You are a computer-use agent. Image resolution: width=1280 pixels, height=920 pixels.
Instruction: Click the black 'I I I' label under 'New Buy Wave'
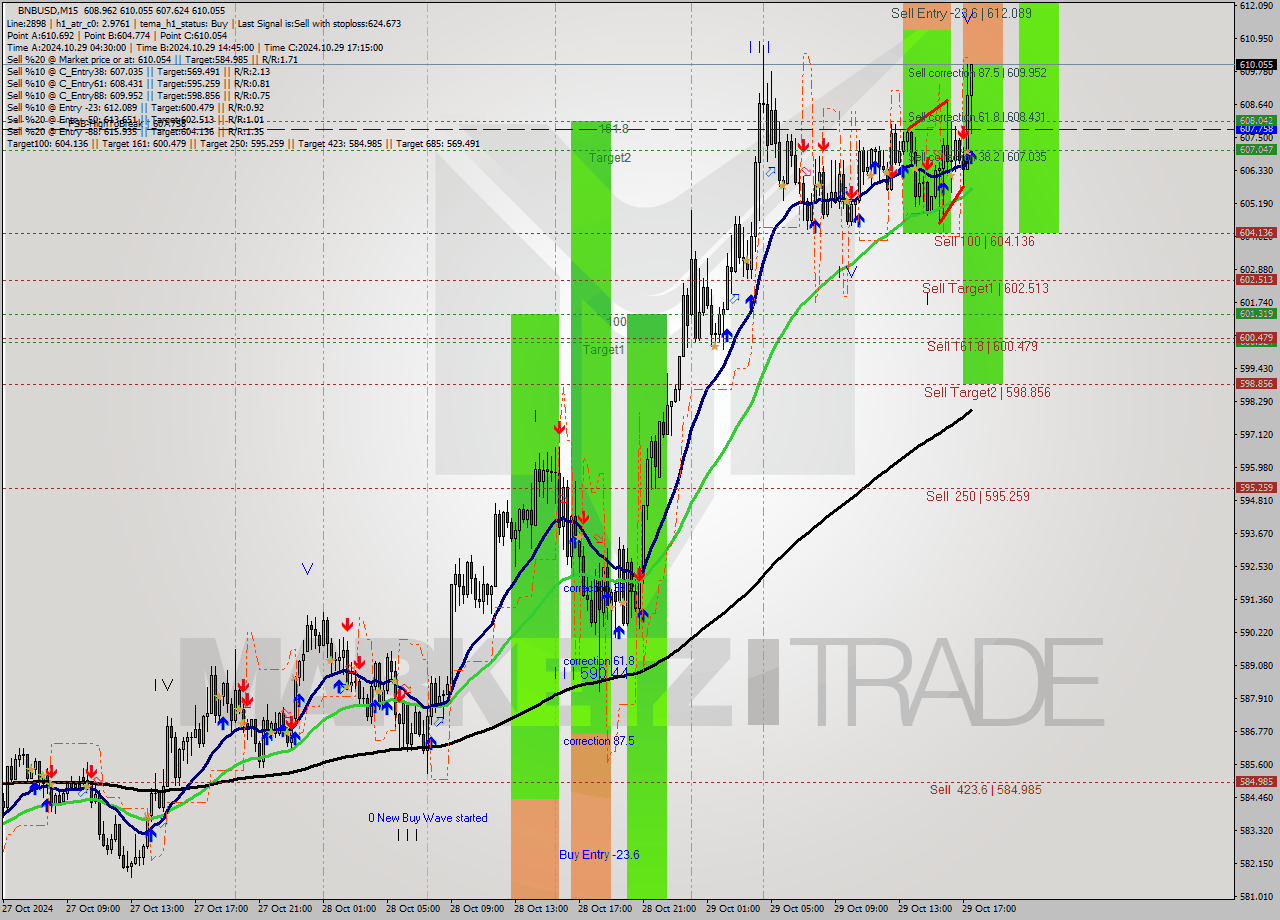[407, 834]
